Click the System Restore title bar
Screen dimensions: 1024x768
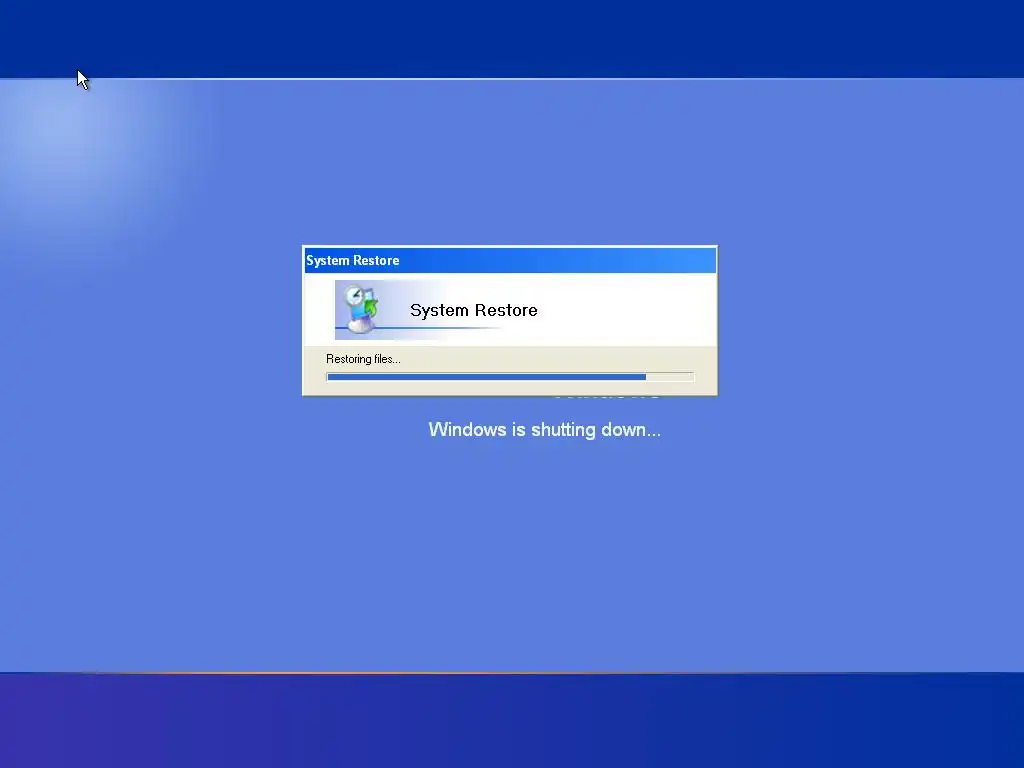510,260
